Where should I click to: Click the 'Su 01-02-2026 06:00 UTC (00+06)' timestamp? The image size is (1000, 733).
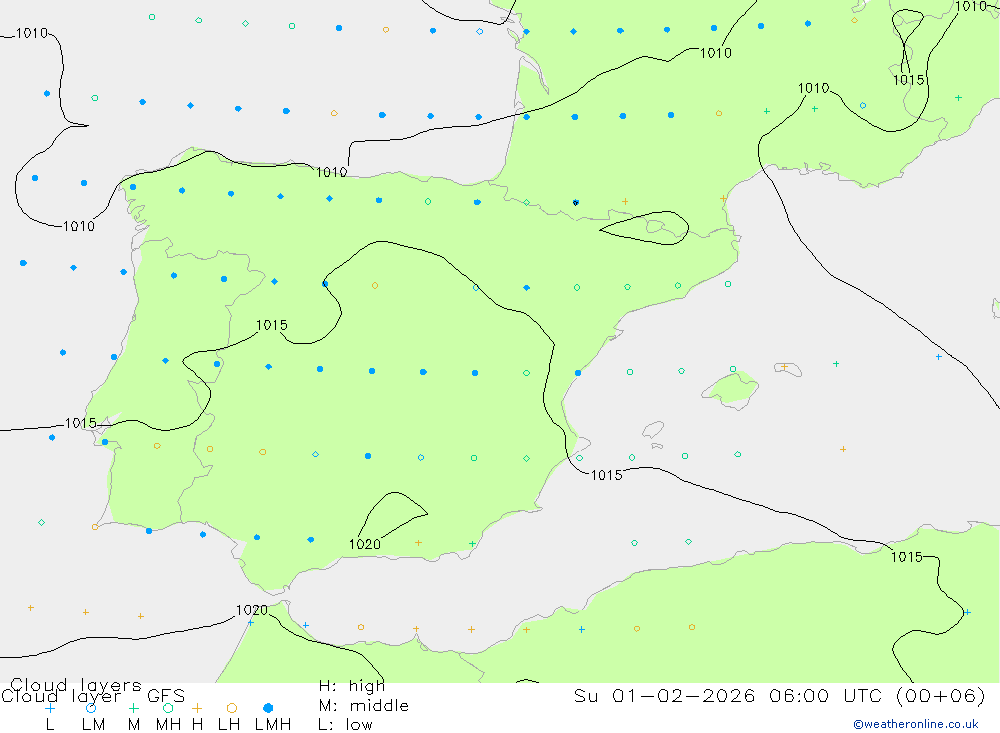[x=779, y=695]
